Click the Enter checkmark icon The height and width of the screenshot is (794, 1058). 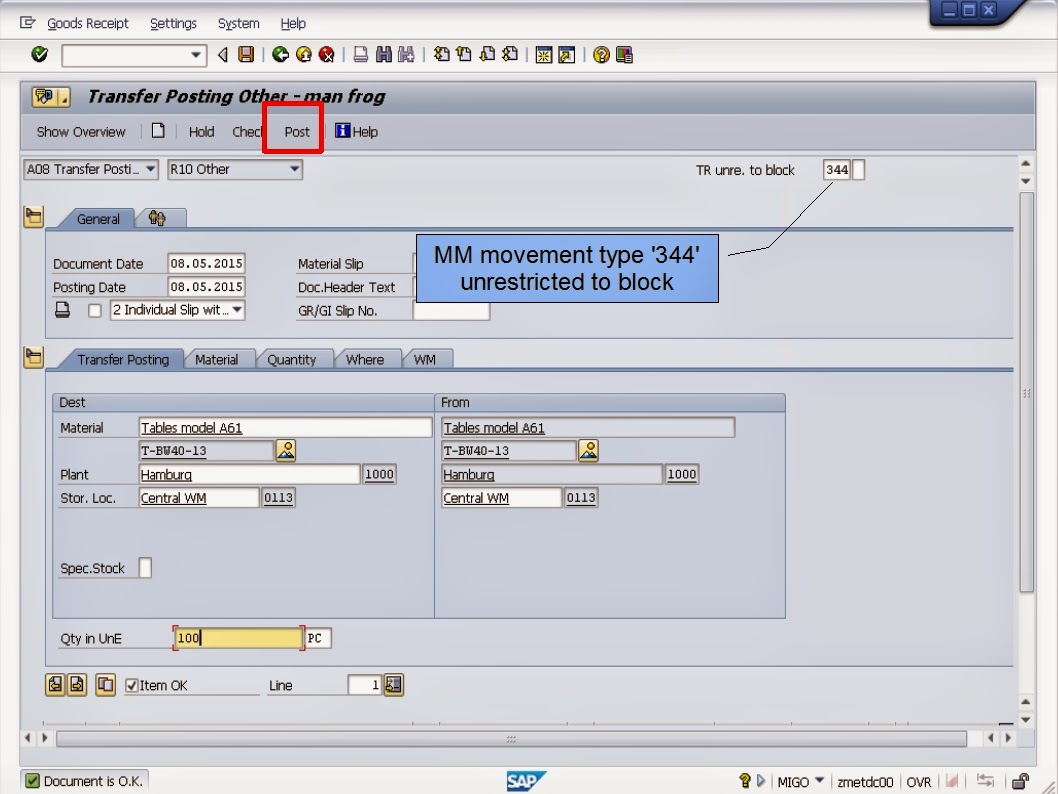40,55
